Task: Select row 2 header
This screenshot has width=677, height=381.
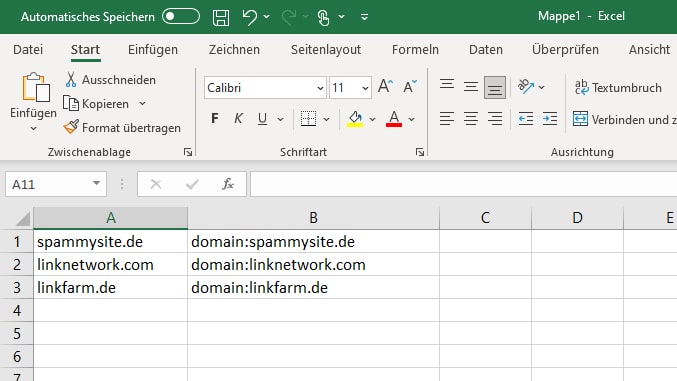Action: [x=17, y=264]
